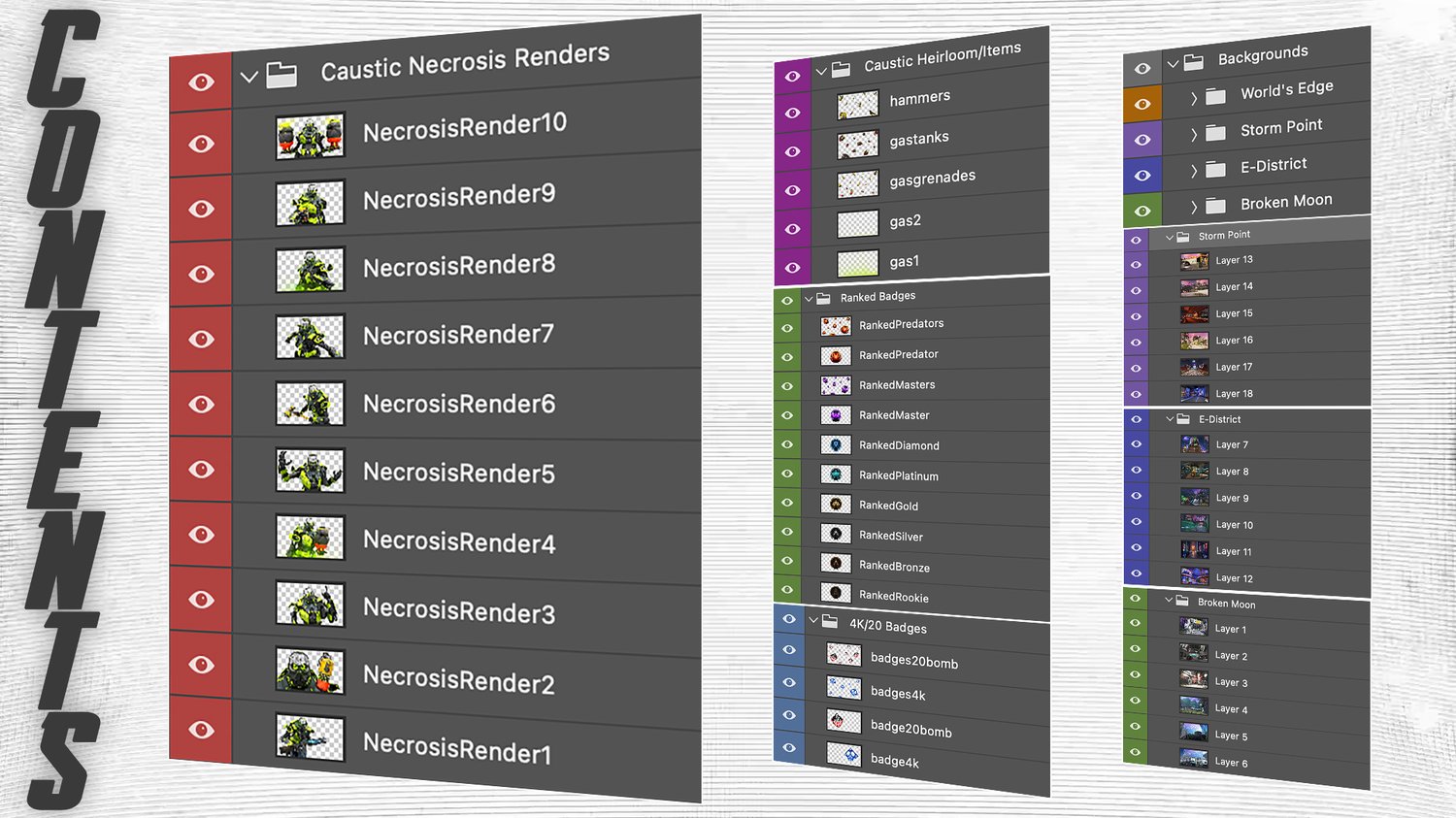Collapse the Caustic Necrosis Renders group
The width and height of the screenshot is (1456, 818).
(249, 76)
